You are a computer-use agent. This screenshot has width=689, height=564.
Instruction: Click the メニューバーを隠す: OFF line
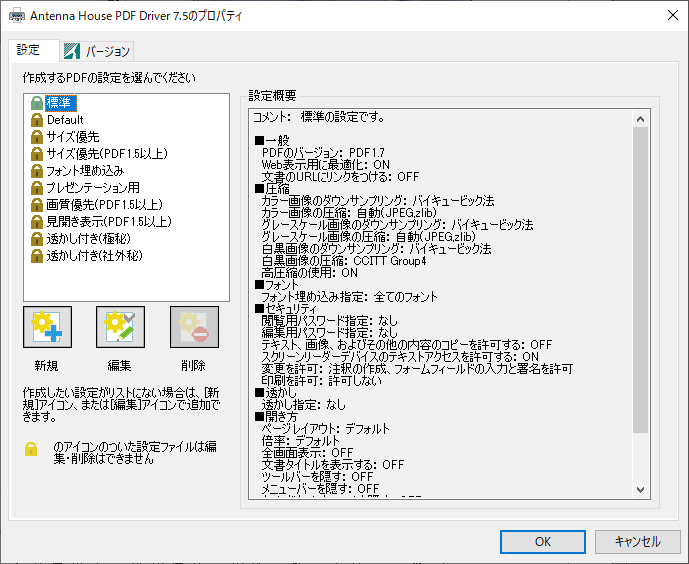pos(320,488)
